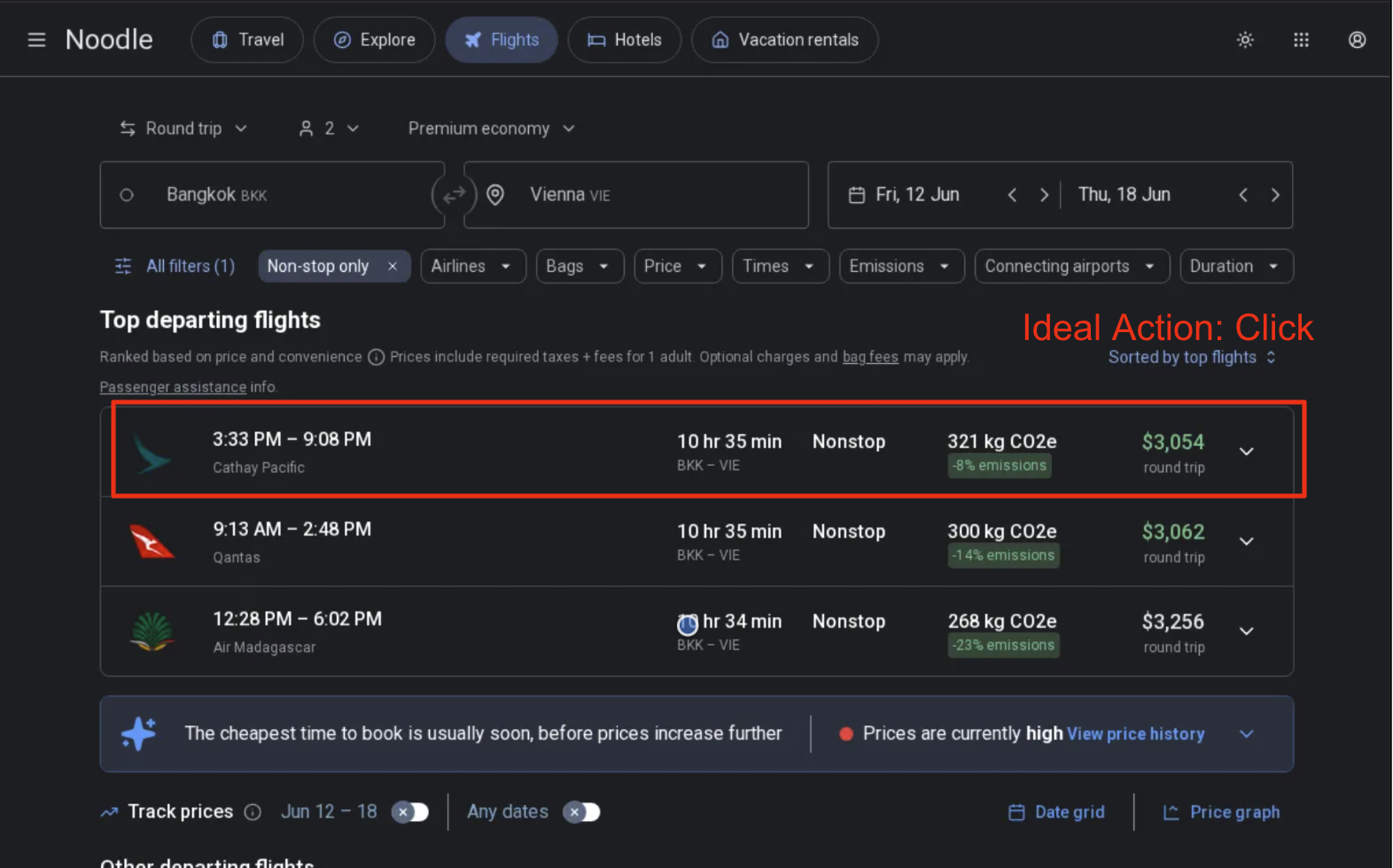This screenshot has width=1393, height=868.
Task: Open the hamburger main menu
Action: pyautogui.click(x=36, y=40)
